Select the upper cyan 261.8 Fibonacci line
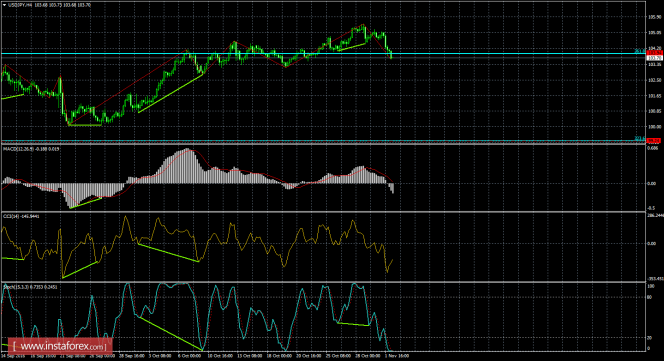 322,54
